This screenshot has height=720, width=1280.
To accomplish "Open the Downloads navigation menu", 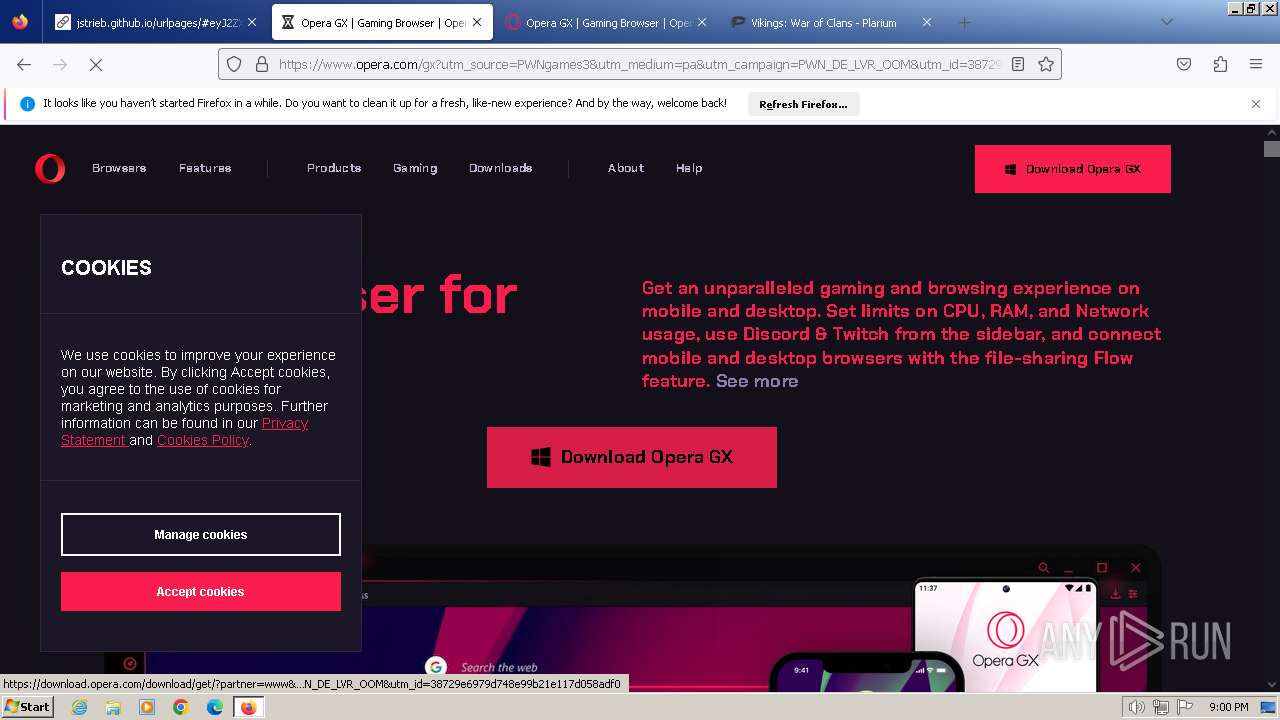I will coord(500,168).
